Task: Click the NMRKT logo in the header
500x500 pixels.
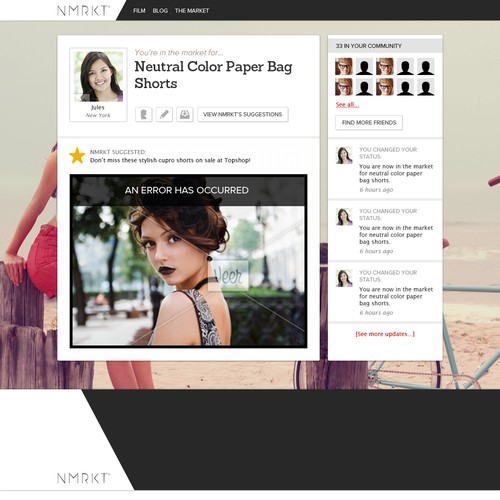Action: pyautogui.click(x=83, y=11)
